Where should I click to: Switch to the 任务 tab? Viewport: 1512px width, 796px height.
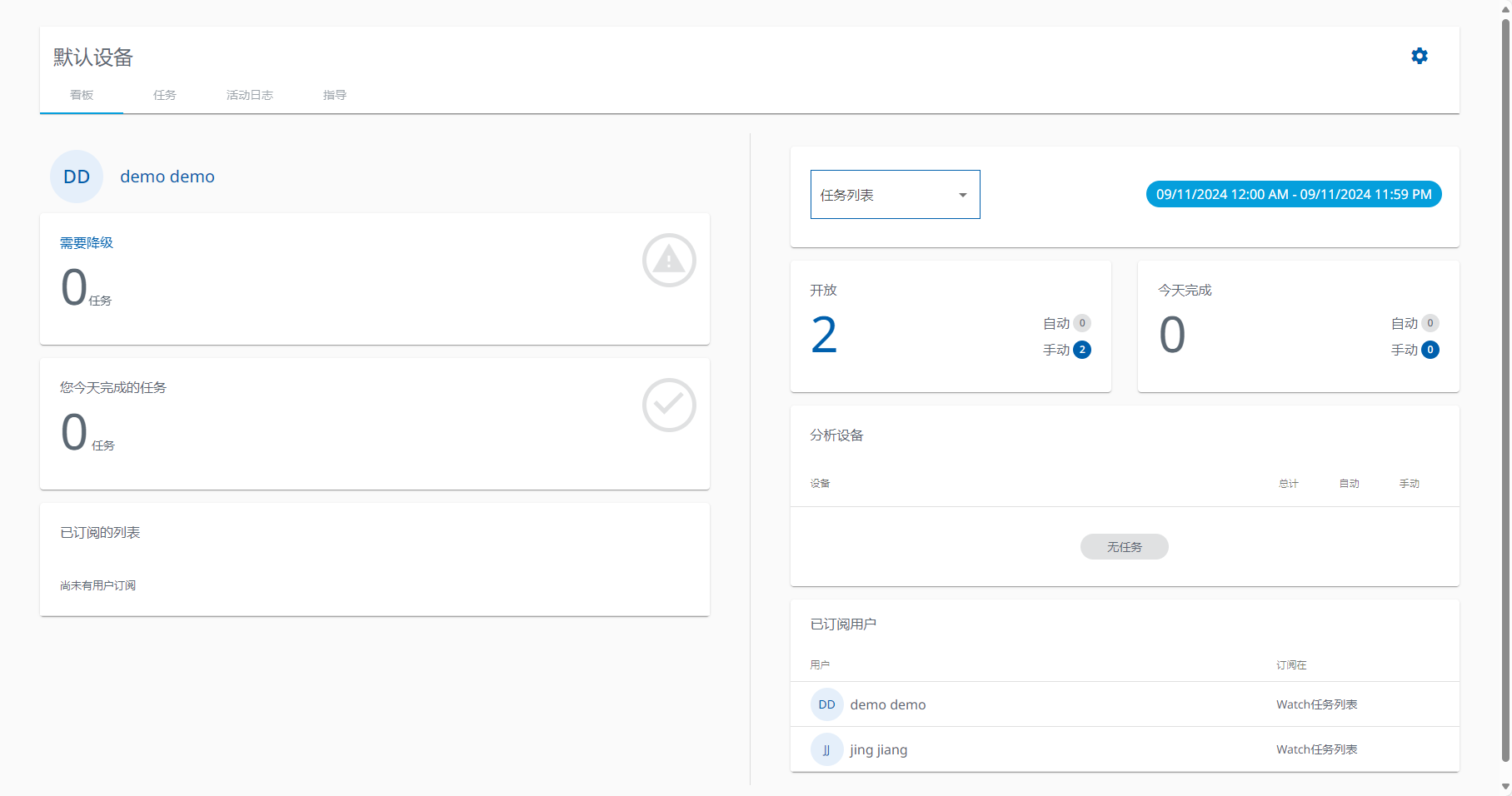coord(165,95)
